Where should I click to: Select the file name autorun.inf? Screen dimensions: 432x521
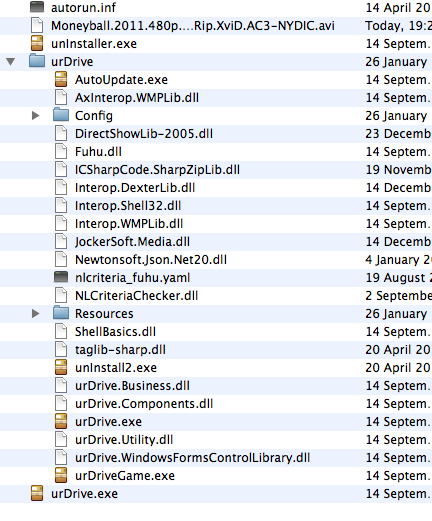pos(83,8)
